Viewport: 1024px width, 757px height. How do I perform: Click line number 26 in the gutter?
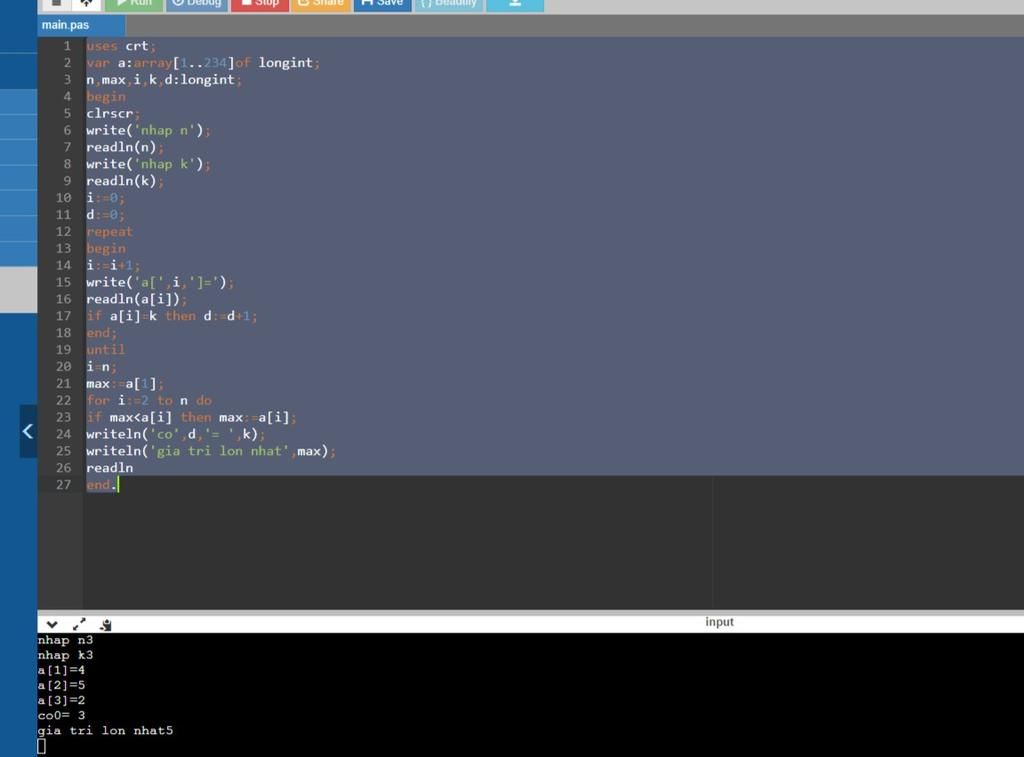tap(63, 468)
